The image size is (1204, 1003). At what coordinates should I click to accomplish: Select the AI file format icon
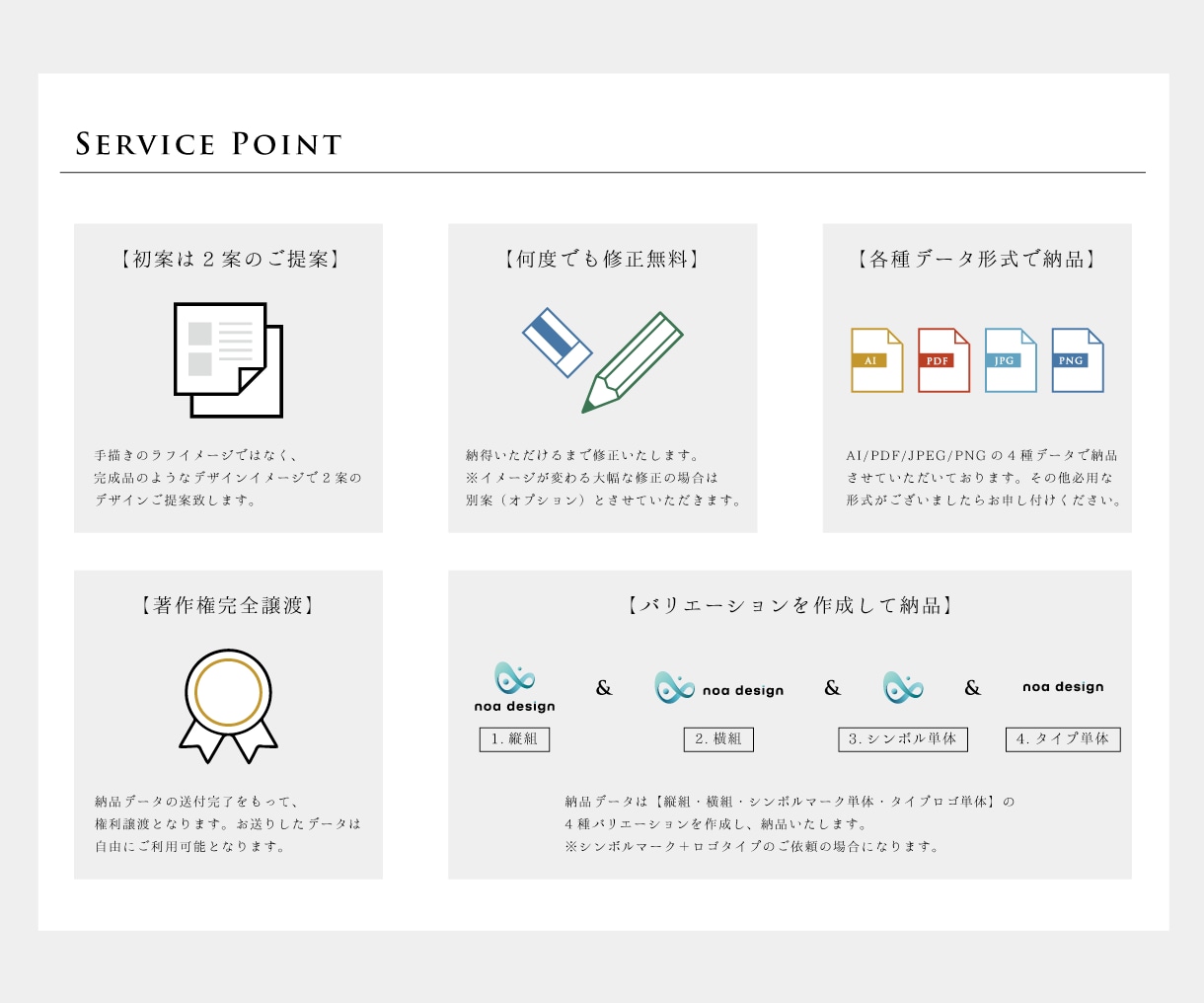[877, 360]
